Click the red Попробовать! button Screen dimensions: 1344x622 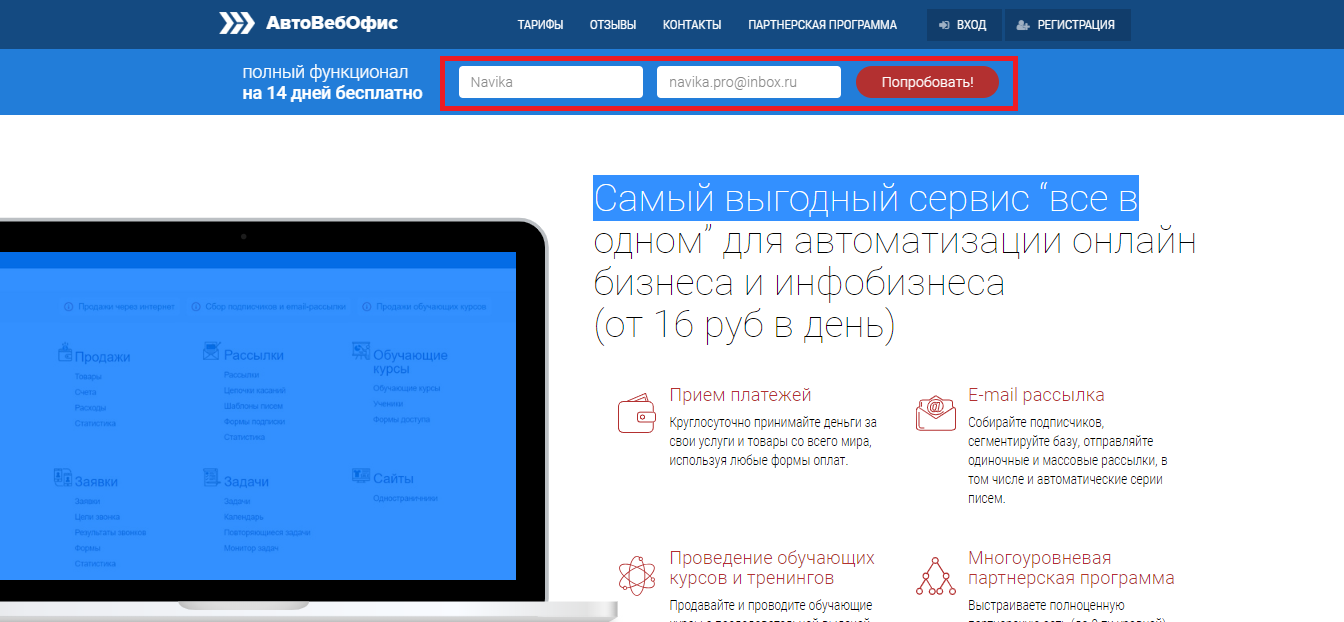coord(927,82)
